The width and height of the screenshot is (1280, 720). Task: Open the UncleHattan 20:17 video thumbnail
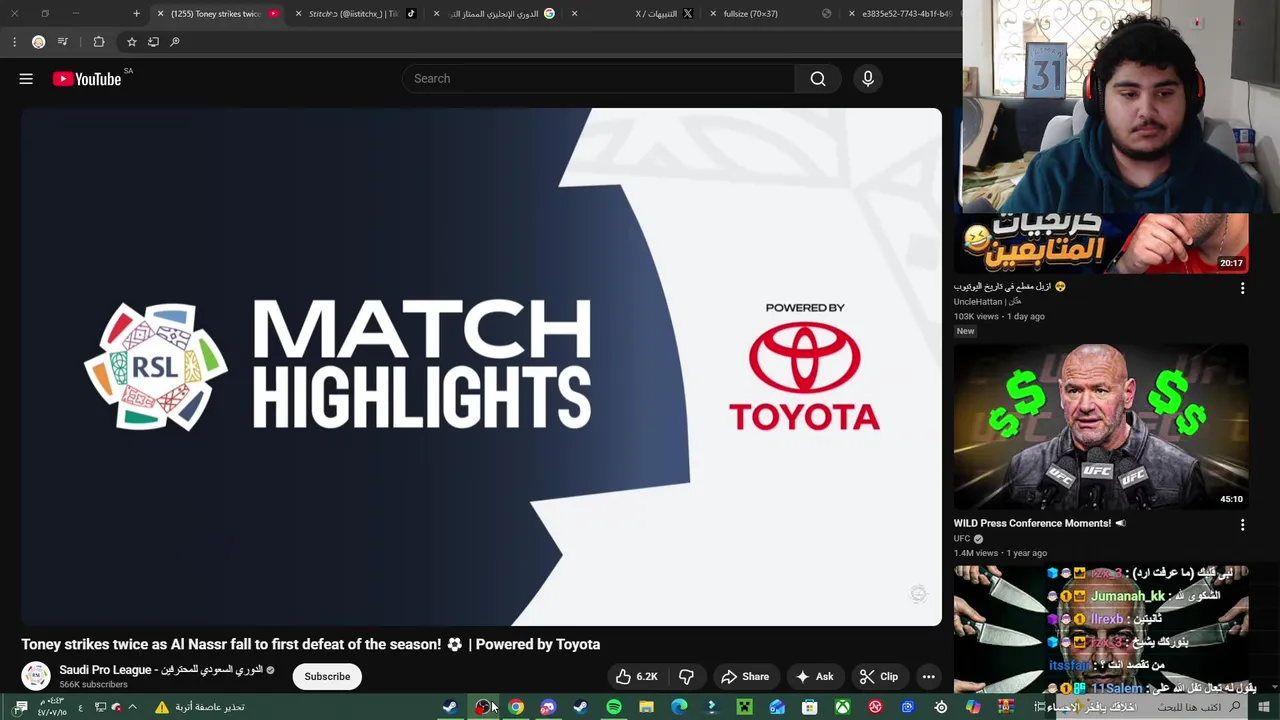tap(1101, 243)
